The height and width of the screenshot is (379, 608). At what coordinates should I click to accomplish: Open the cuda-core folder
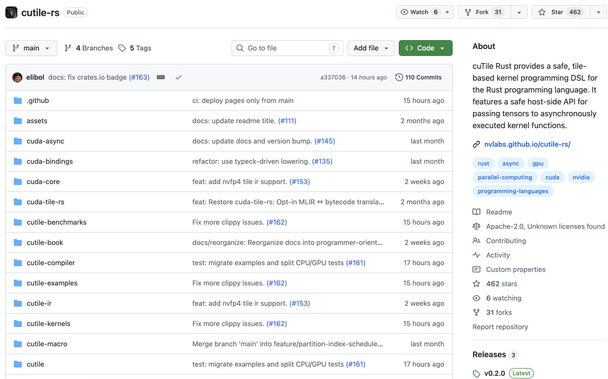(x=43, y=182)
